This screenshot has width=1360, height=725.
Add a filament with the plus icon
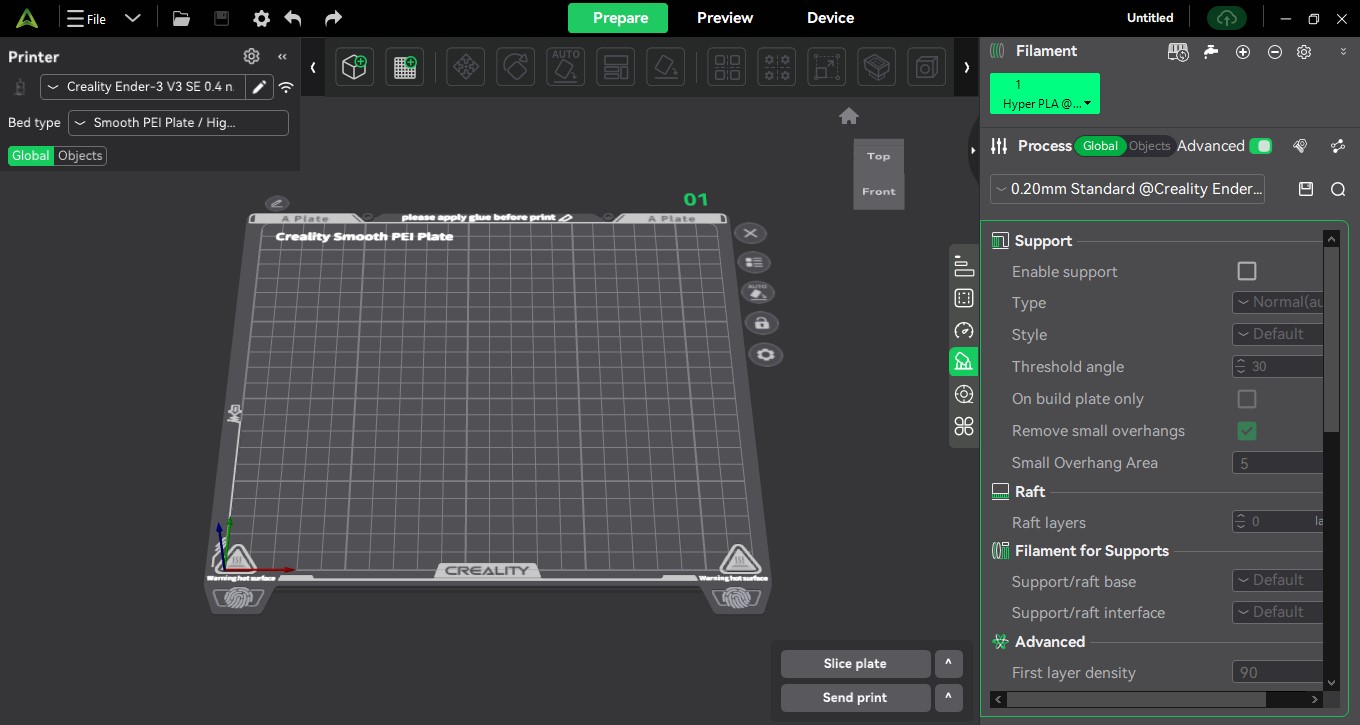[1244, 51]
